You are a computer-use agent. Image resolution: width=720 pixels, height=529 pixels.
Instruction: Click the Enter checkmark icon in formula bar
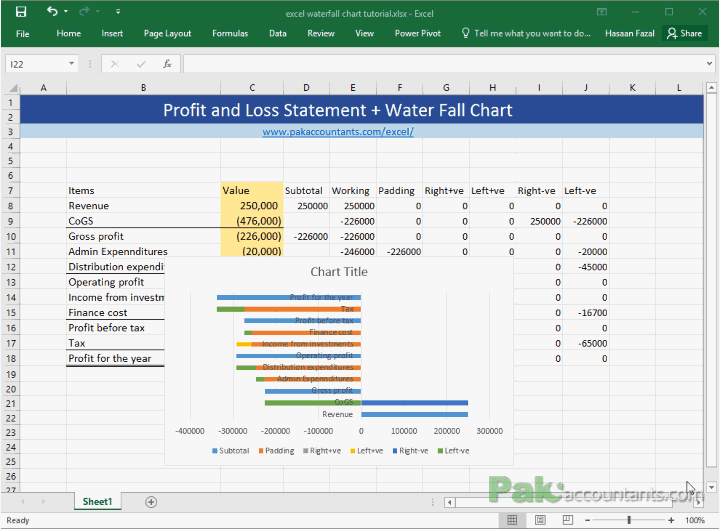141,64
